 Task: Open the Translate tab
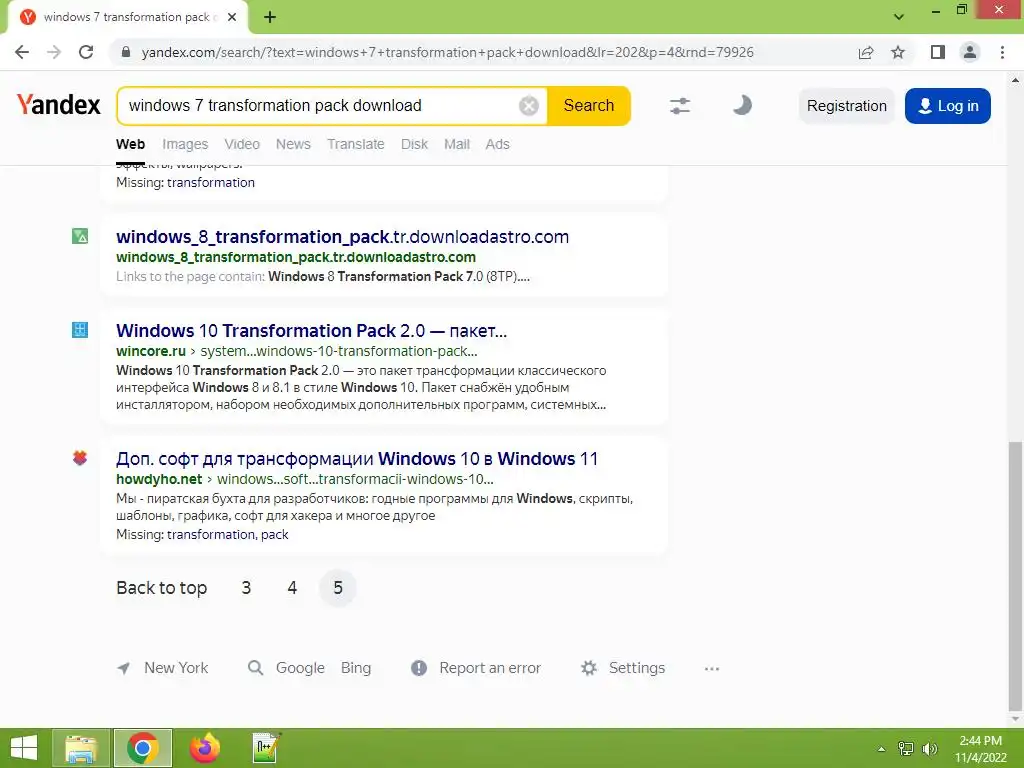356,144
